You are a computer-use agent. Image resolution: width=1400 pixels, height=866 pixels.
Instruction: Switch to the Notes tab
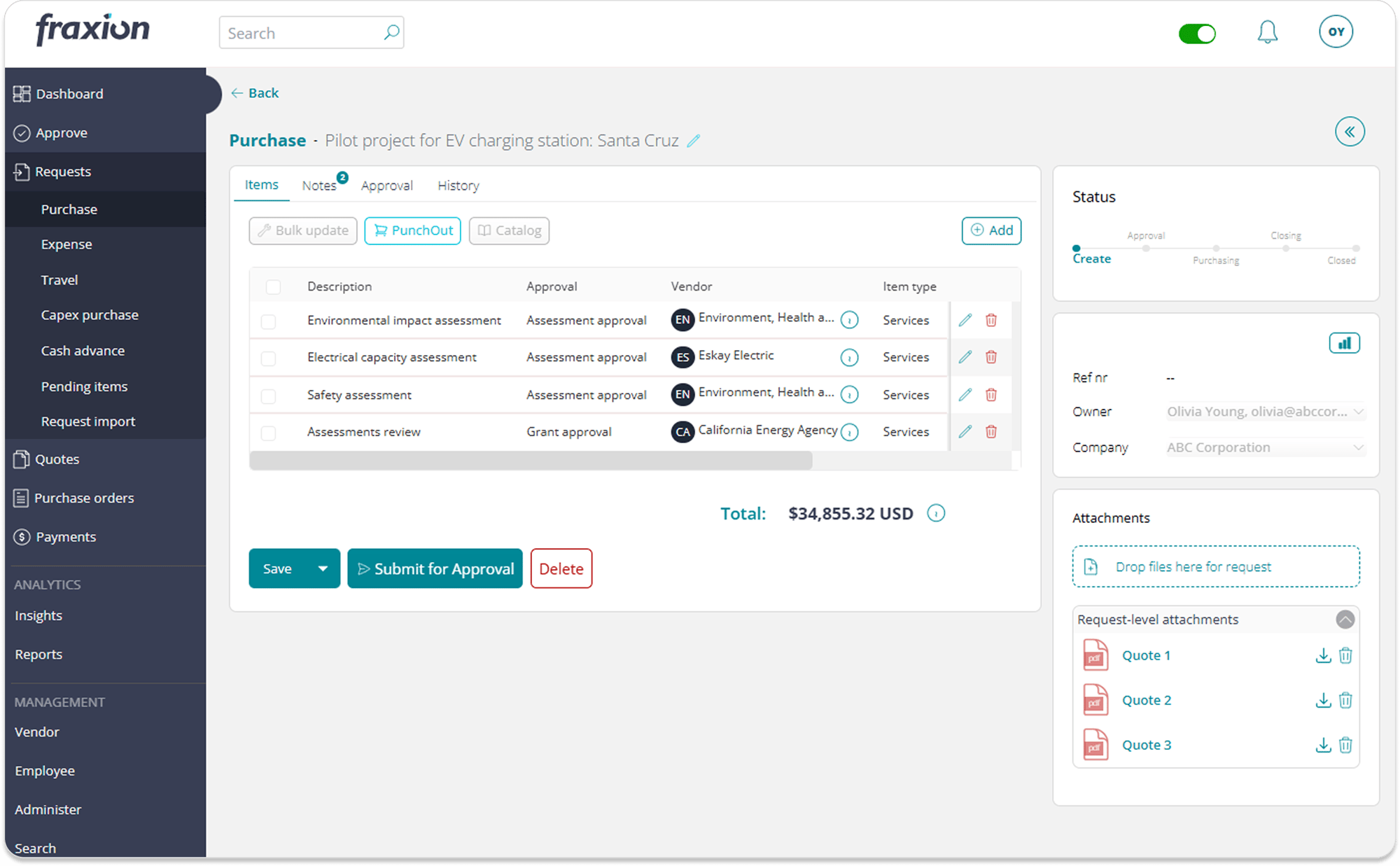318,185
